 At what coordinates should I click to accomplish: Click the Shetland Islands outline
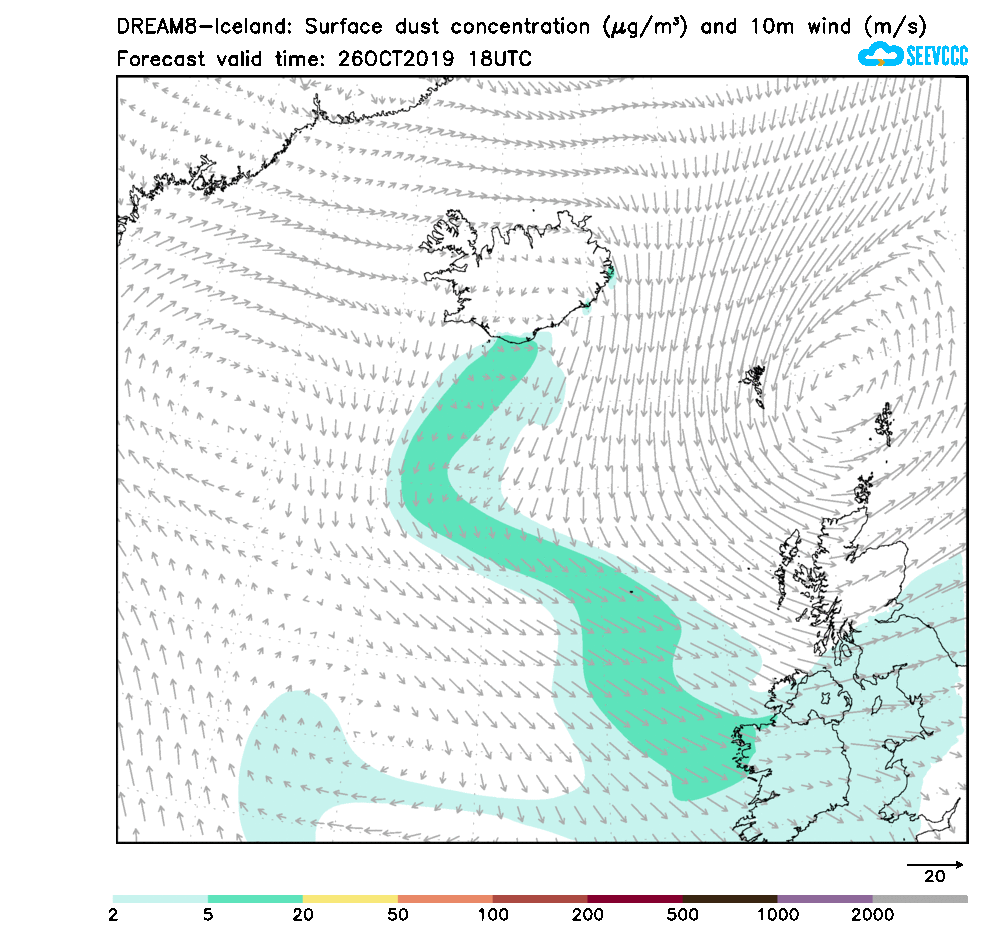click(884, 423)
